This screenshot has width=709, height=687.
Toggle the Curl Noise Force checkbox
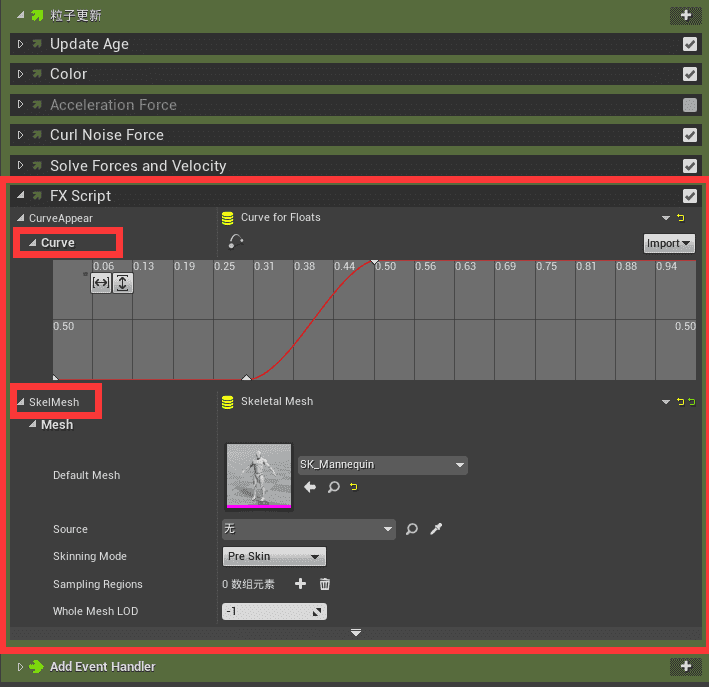[x=689, y=135]
